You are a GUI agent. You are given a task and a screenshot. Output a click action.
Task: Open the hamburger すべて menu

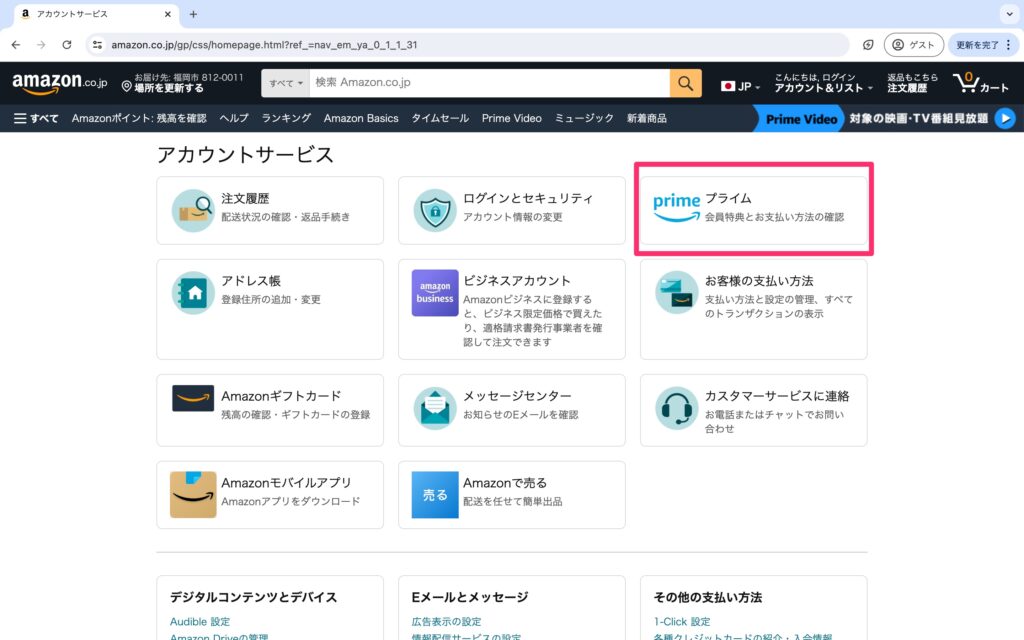click(36, 118)
